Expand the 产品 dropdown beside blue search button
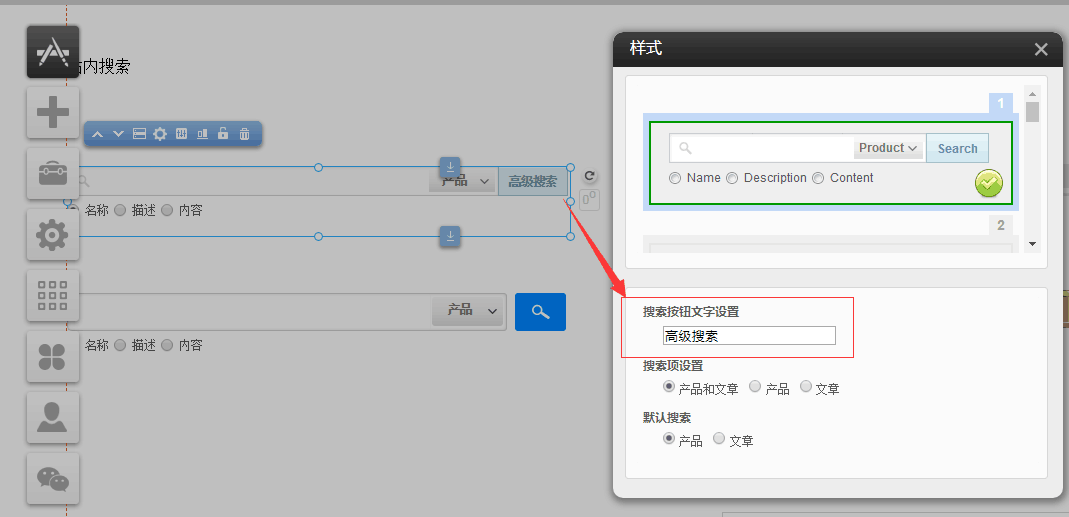1069x517 pixels. coord(468,311)
